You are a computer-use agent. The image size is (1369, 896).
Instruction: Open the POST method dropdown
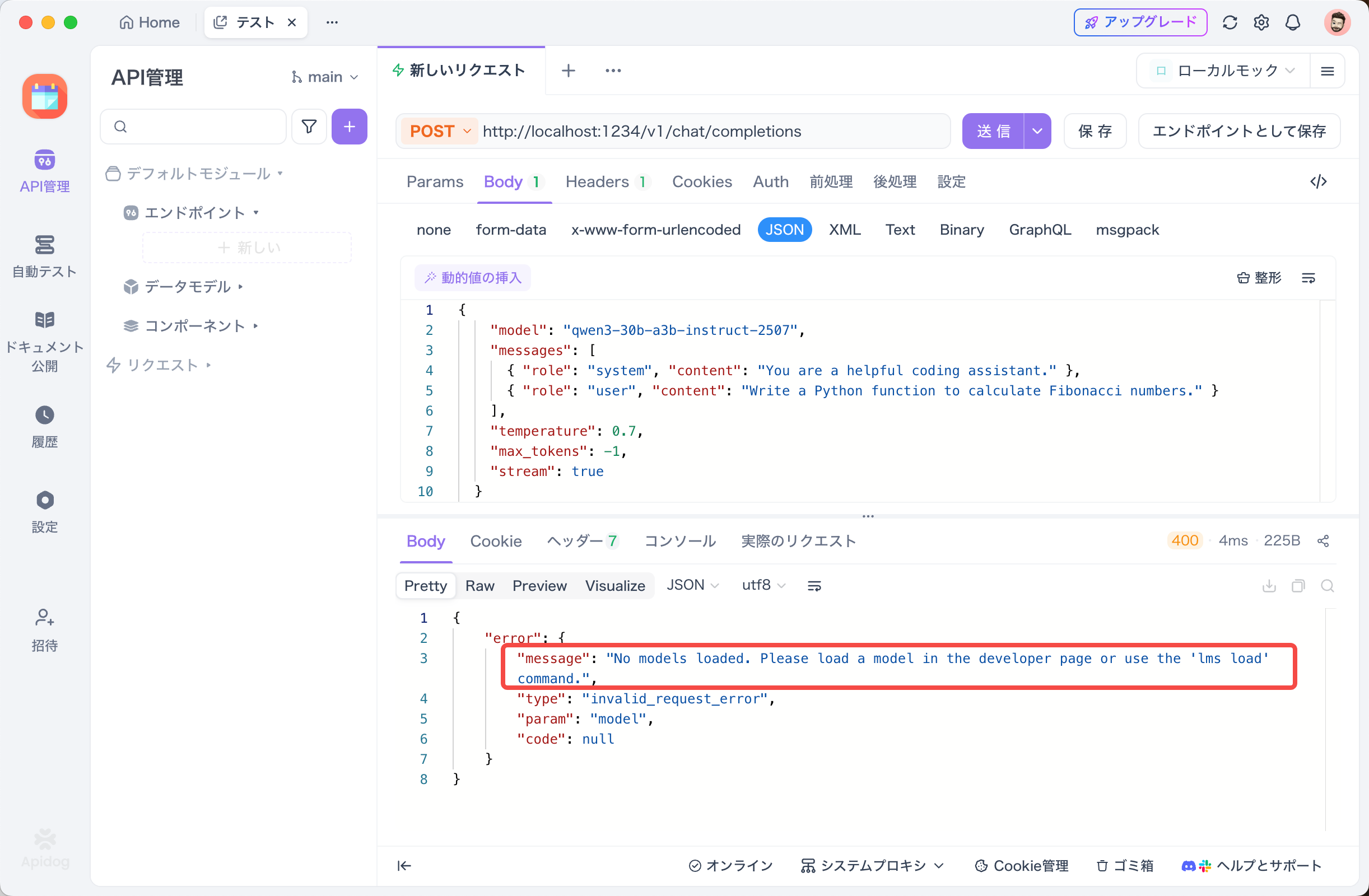[x=440, y=131]
